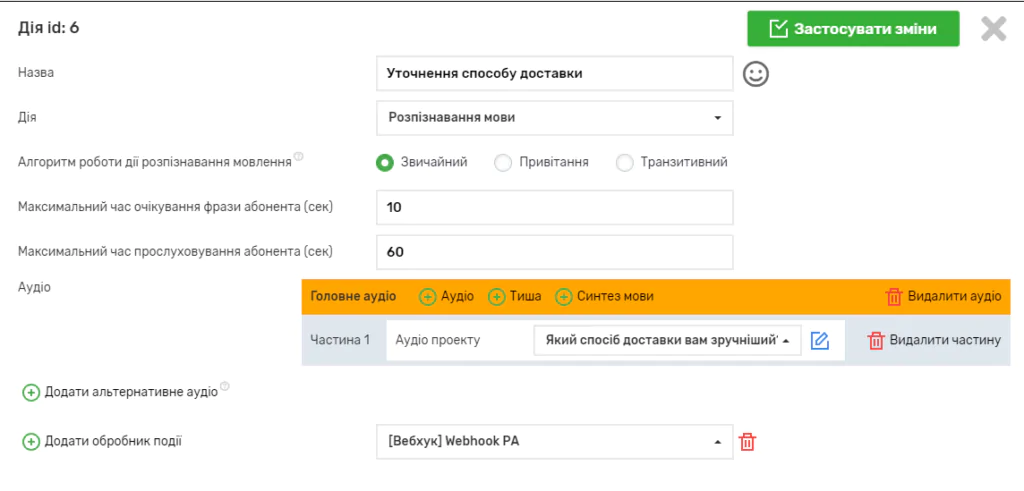Open the Webhook PA handler dropdown

(x=554, y=442)
